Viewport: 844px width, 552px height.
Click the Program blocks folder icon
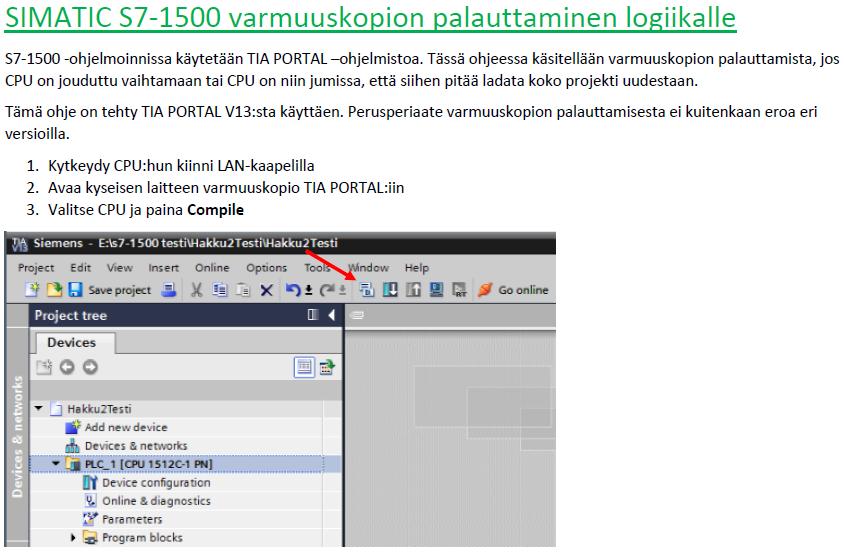tap(90, 537)
